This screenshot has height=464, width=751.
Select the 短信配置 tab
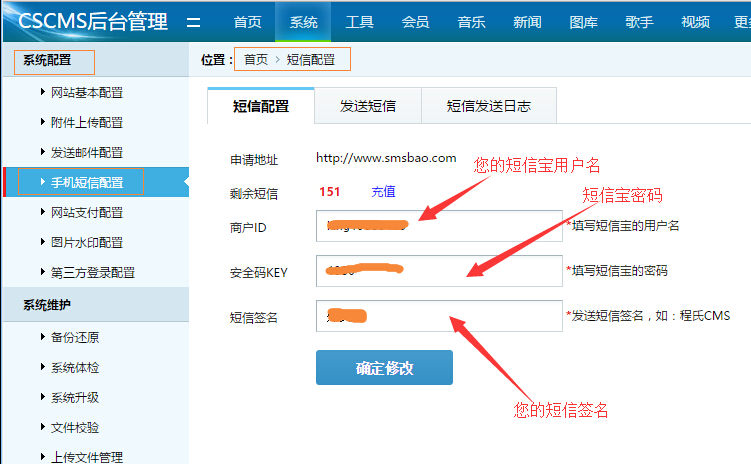tap(260, 106)
